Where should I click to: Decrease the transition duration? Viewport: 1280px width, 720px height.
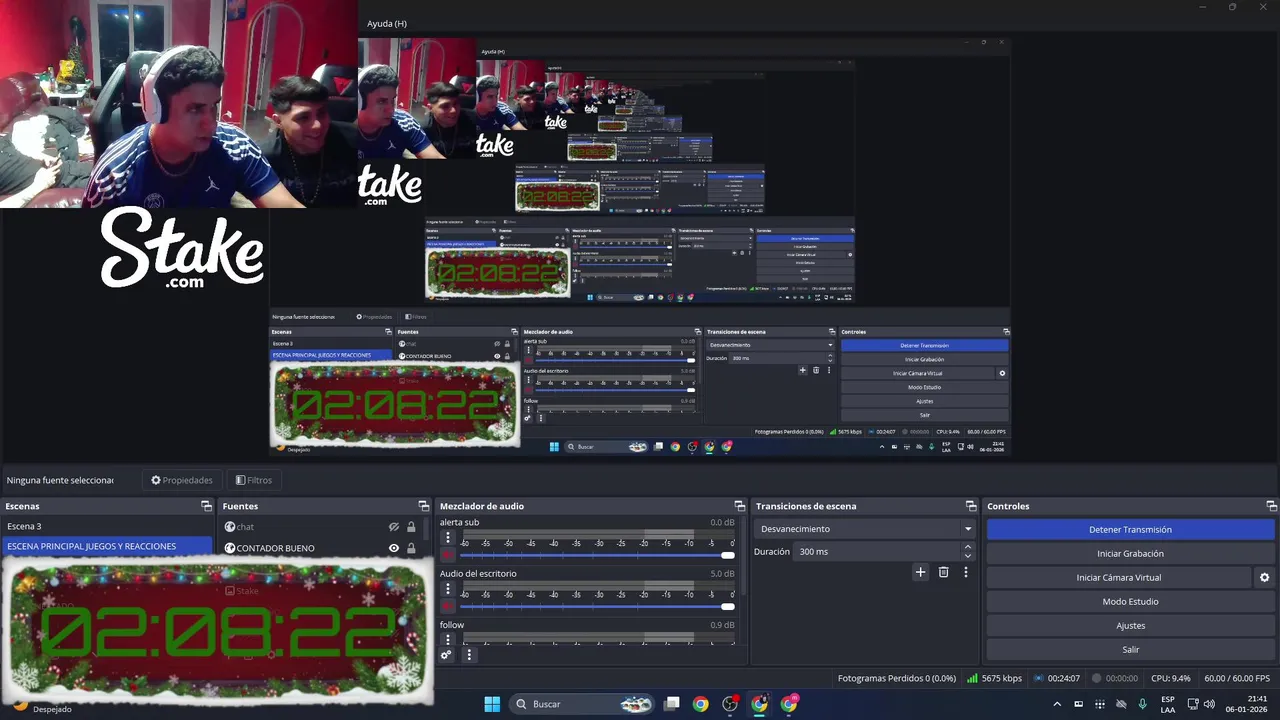(967, 556)
